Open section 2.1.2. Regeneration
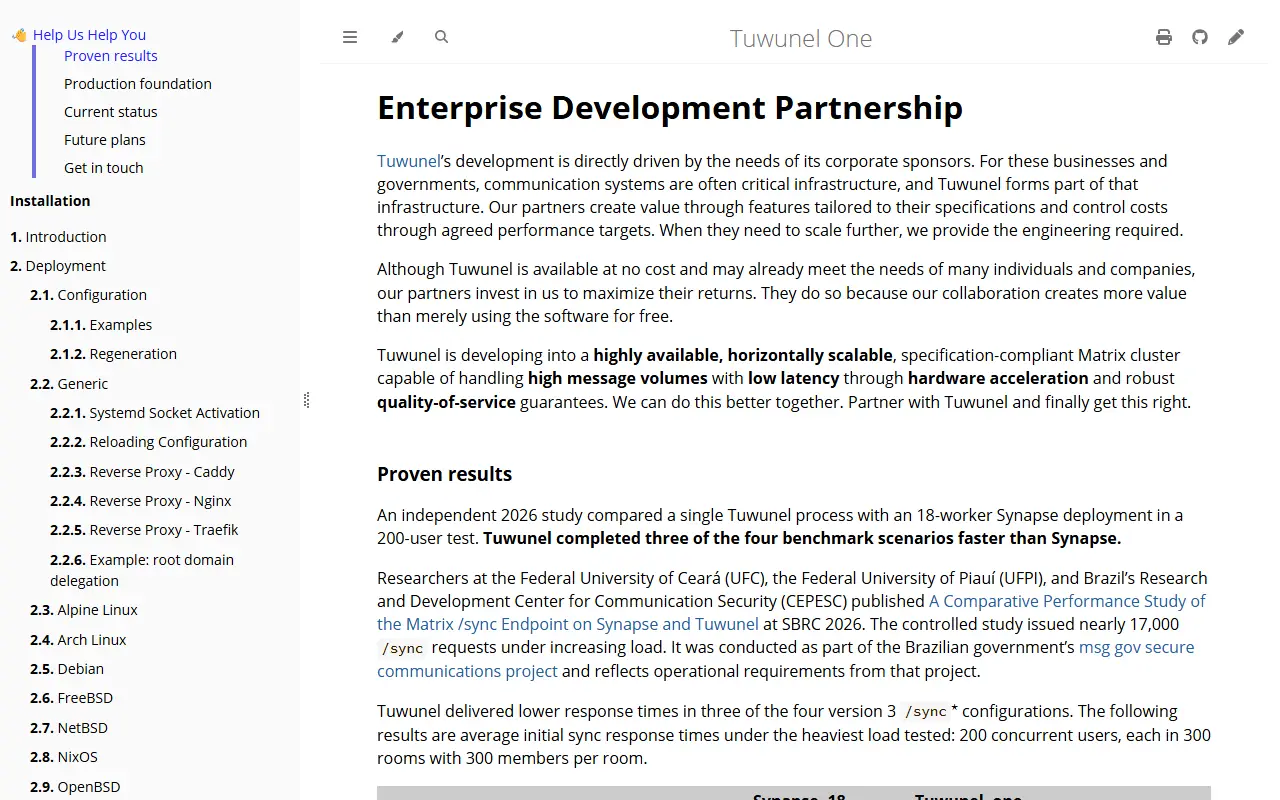Image resolution: width=1280 pixels, height=800 pixels. 113,354
